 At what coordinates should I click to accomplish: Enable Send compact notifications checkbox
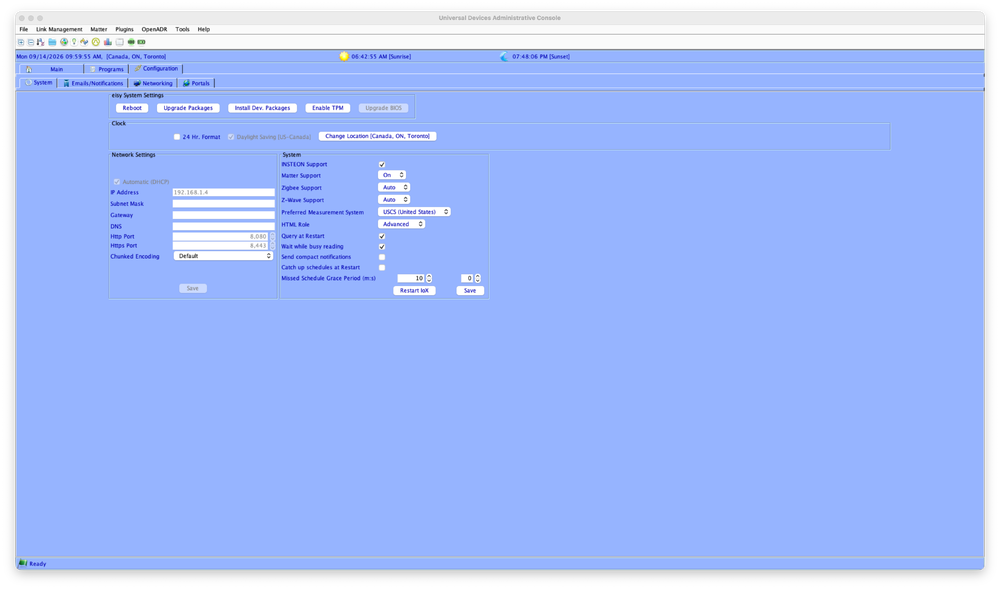point(382,257)
